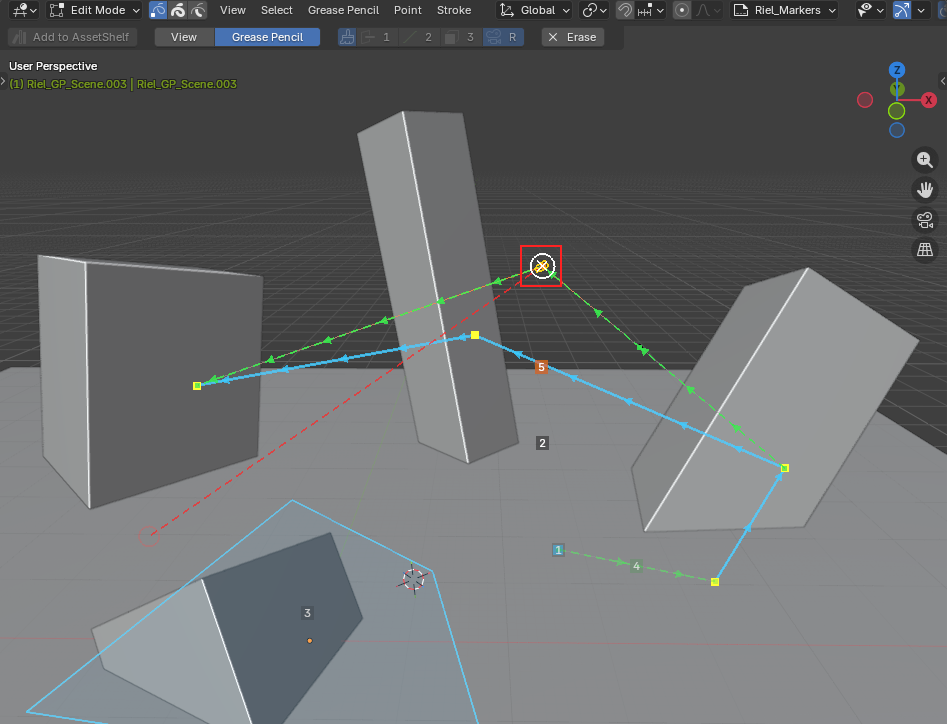
Task: Open selectability and visibility dropdown
Action: point(871,10)
